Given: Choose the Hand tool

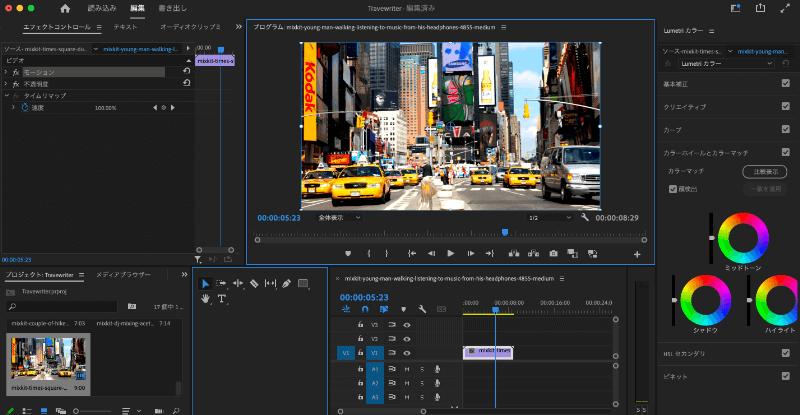Looking at the screenshot, I should 206,299.
